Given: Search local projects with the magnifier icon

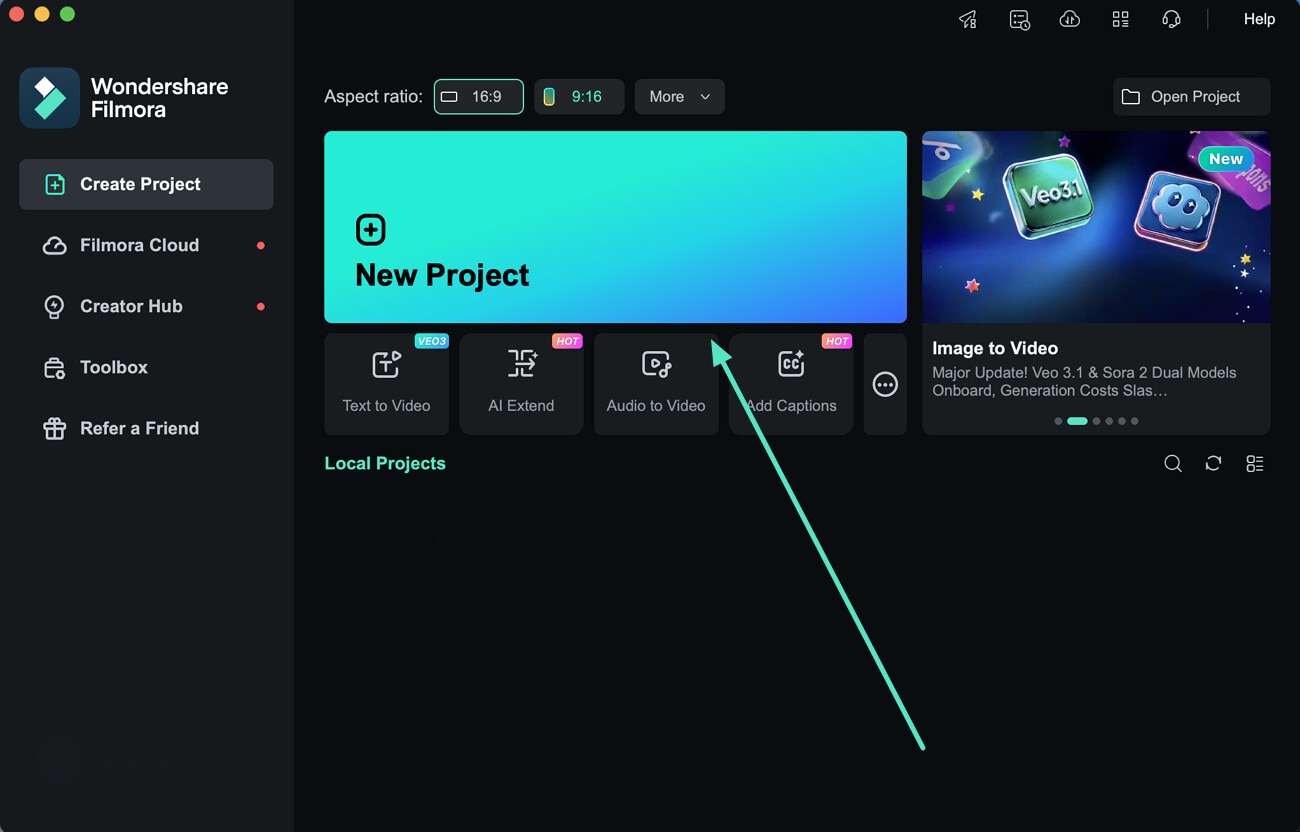Looking at the screenshot, I should tap(1173, 464).
